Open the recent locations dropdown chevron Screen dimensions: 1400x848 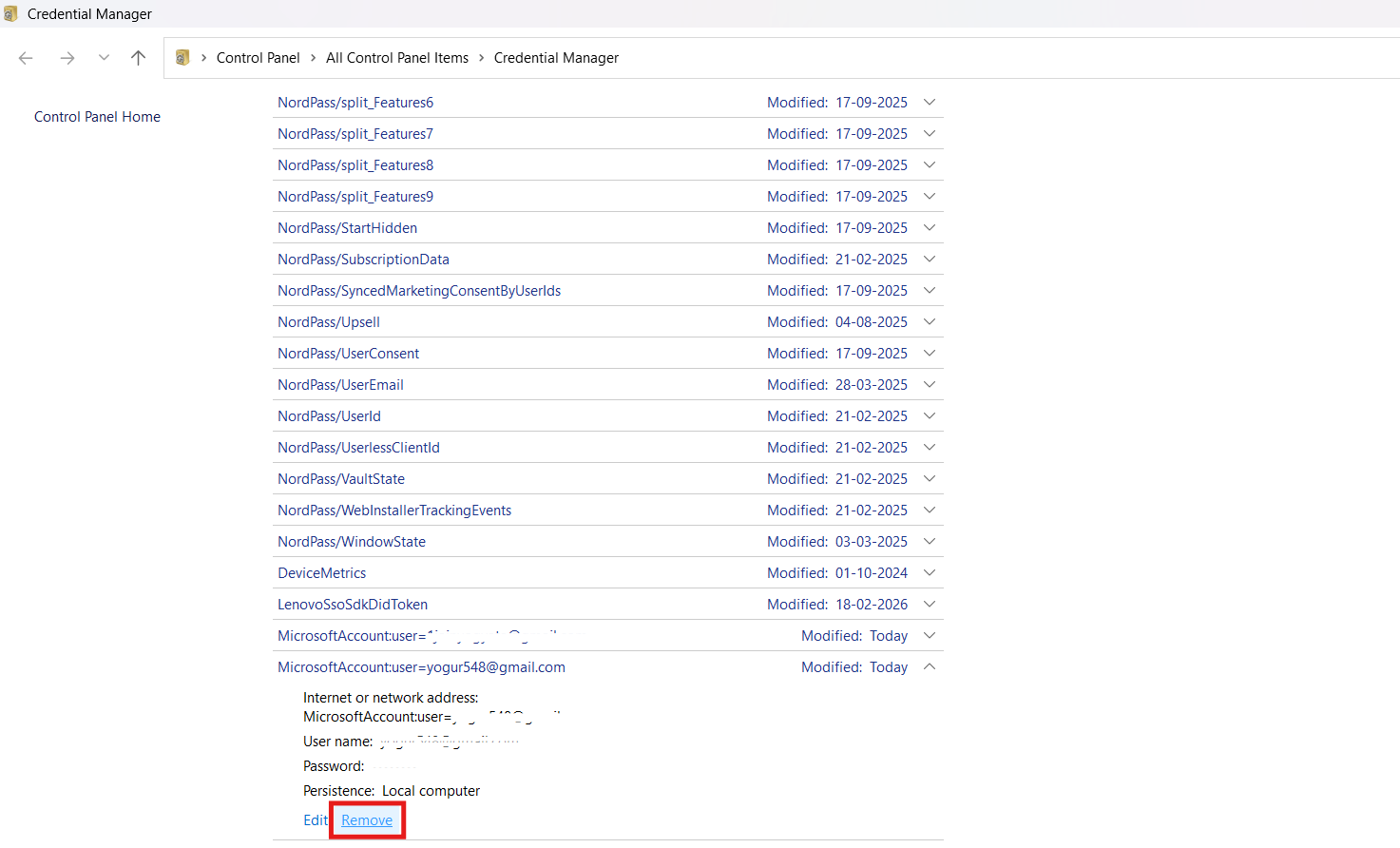(104, 58)
